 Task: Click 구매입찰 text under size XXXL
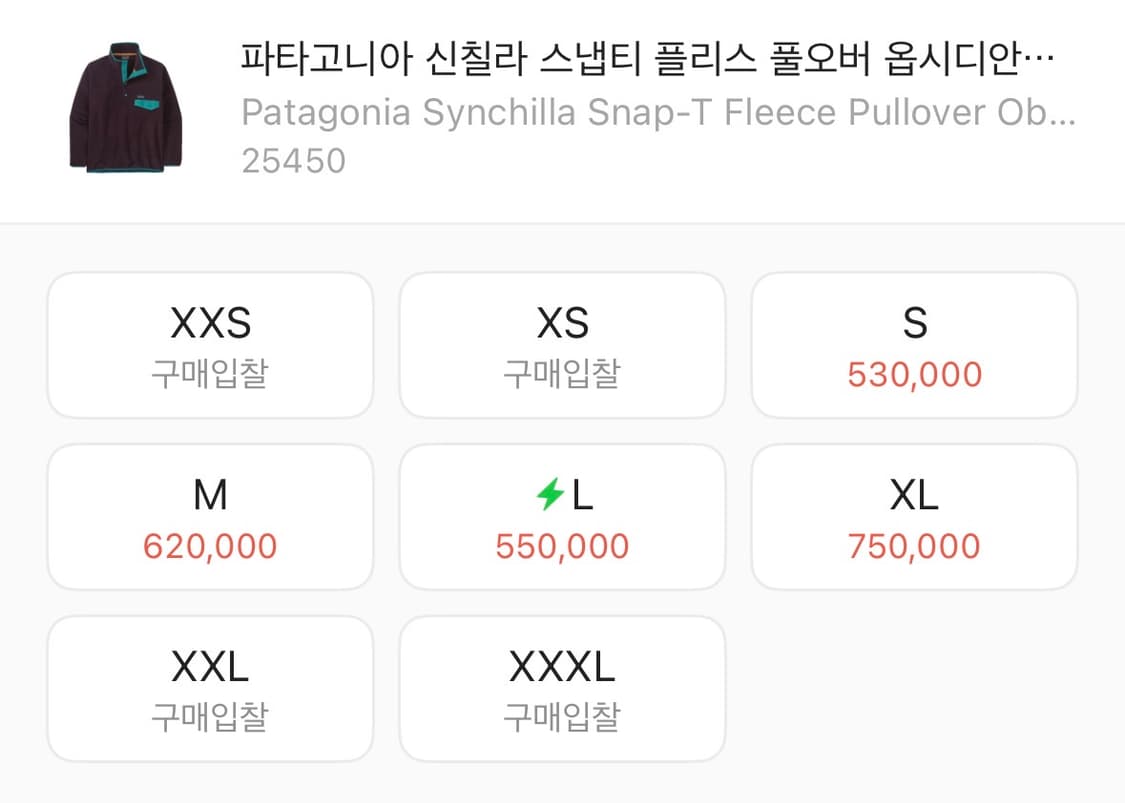click(563, 717)
